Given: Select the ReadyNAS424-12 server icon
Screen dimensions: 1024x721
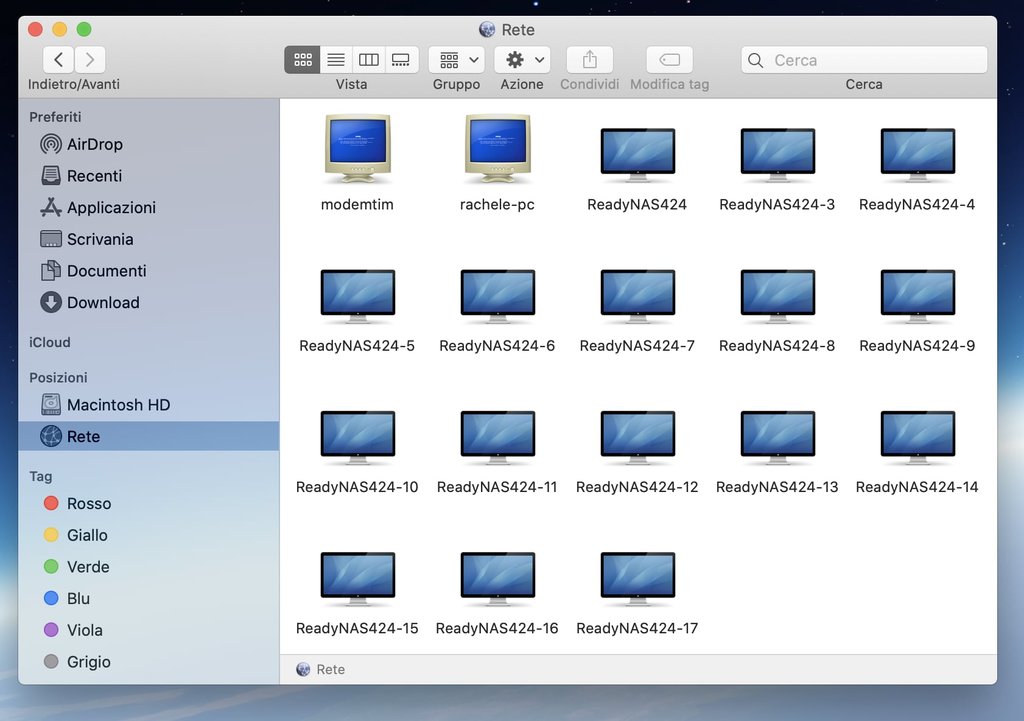Looking at the screenshot, I should (637, 438).
